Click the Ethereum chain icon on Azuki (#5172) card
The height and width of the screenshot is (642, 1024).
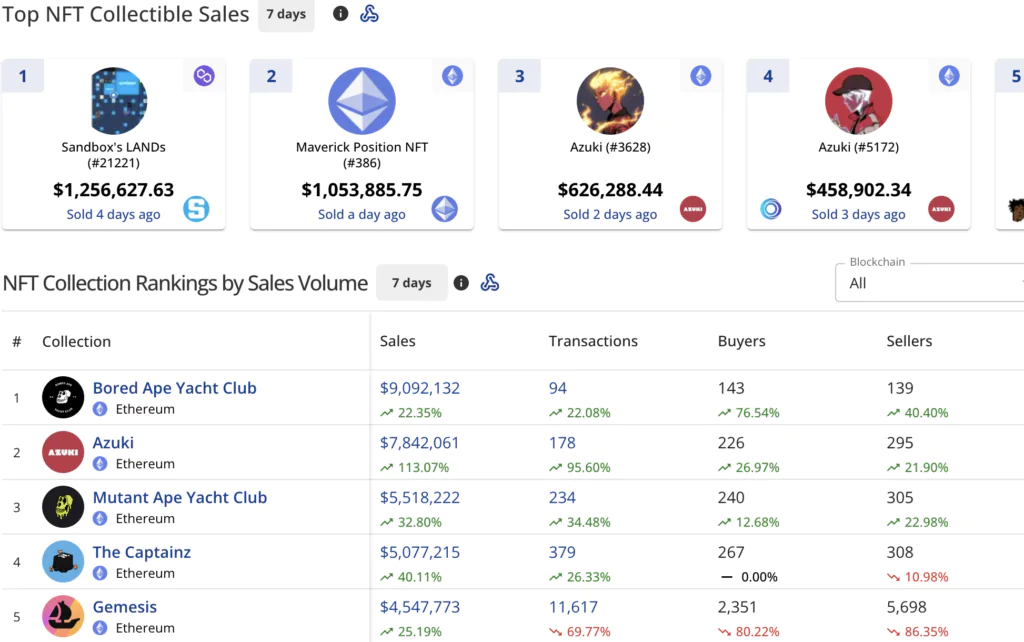click(949, 76)
